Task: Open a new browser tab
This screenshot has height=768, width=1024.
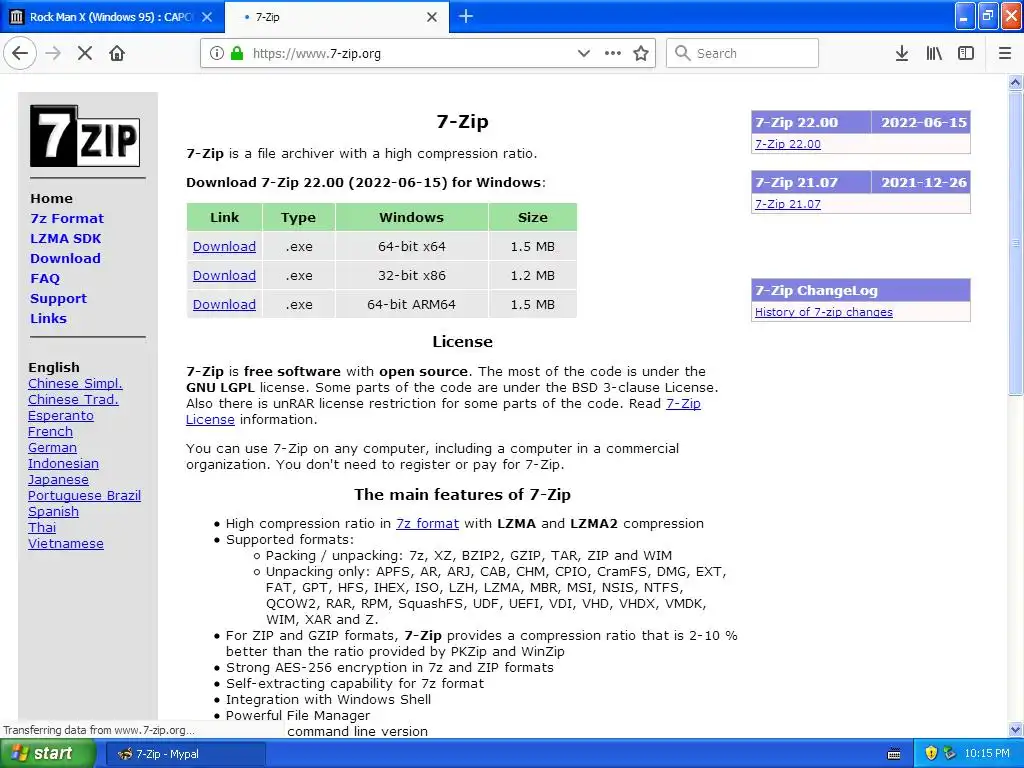Action: point(466,16)
